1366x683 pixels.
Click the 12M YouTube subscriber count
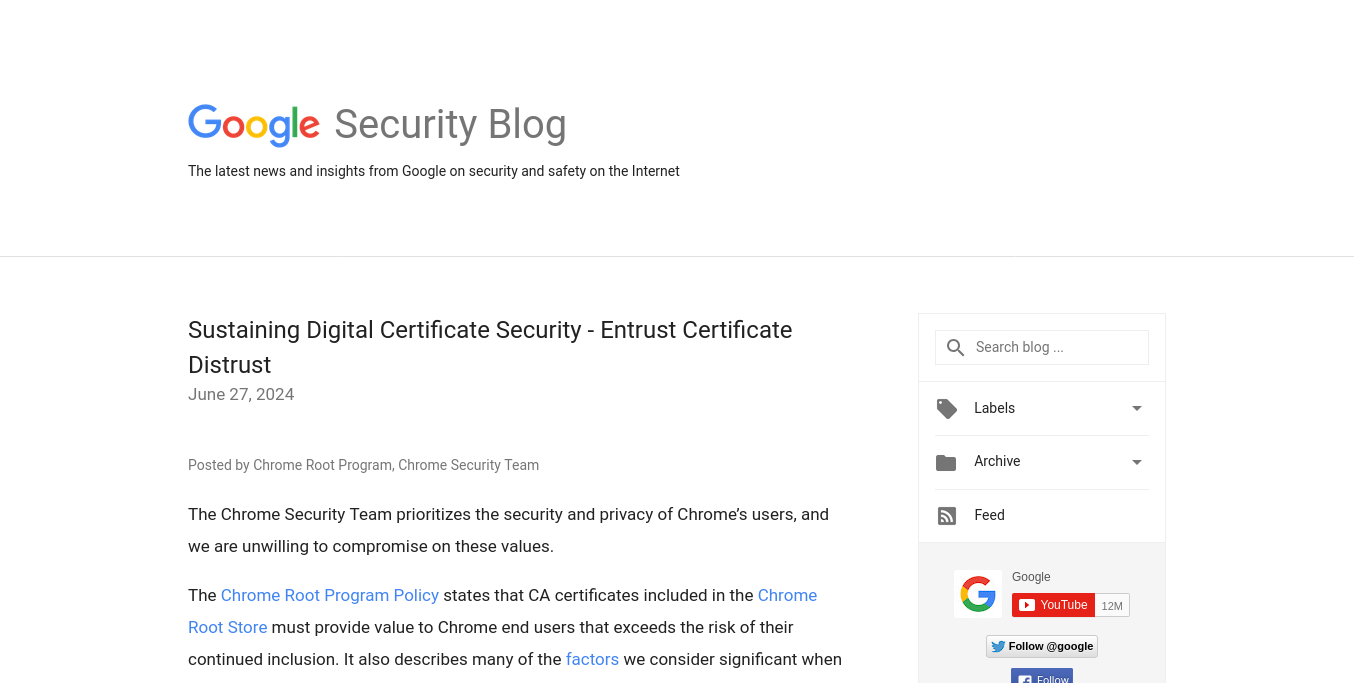[1112, 605]
